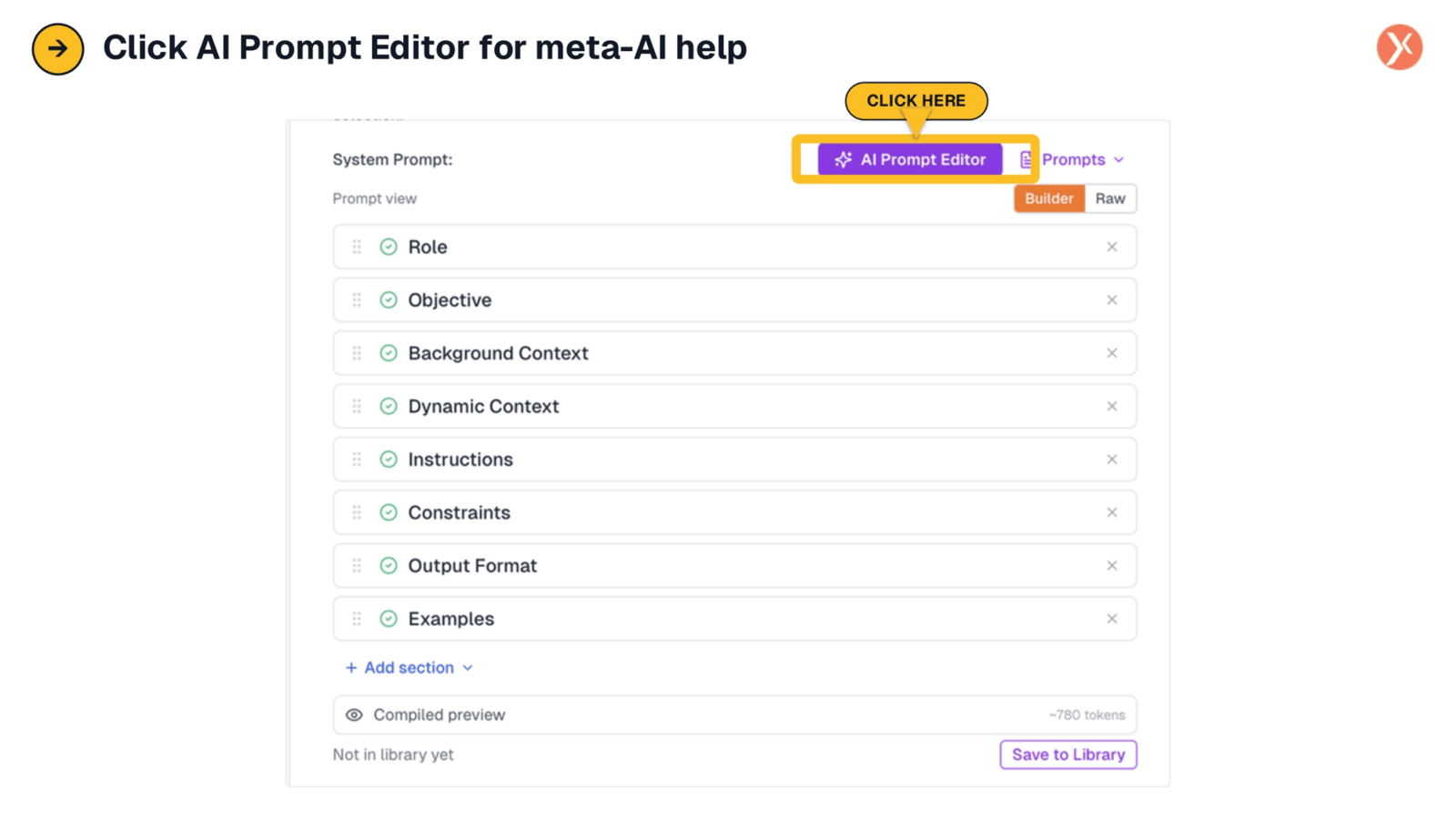Open the Add section dropdown

pos(409,668)
